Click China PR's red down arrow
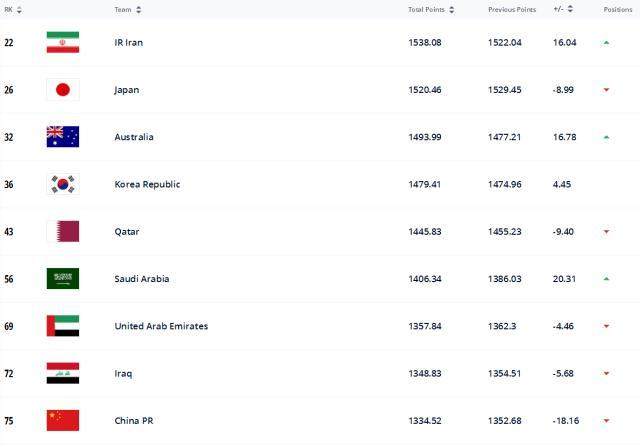This screenshot has height=447, width=640. tap(606, 421)
